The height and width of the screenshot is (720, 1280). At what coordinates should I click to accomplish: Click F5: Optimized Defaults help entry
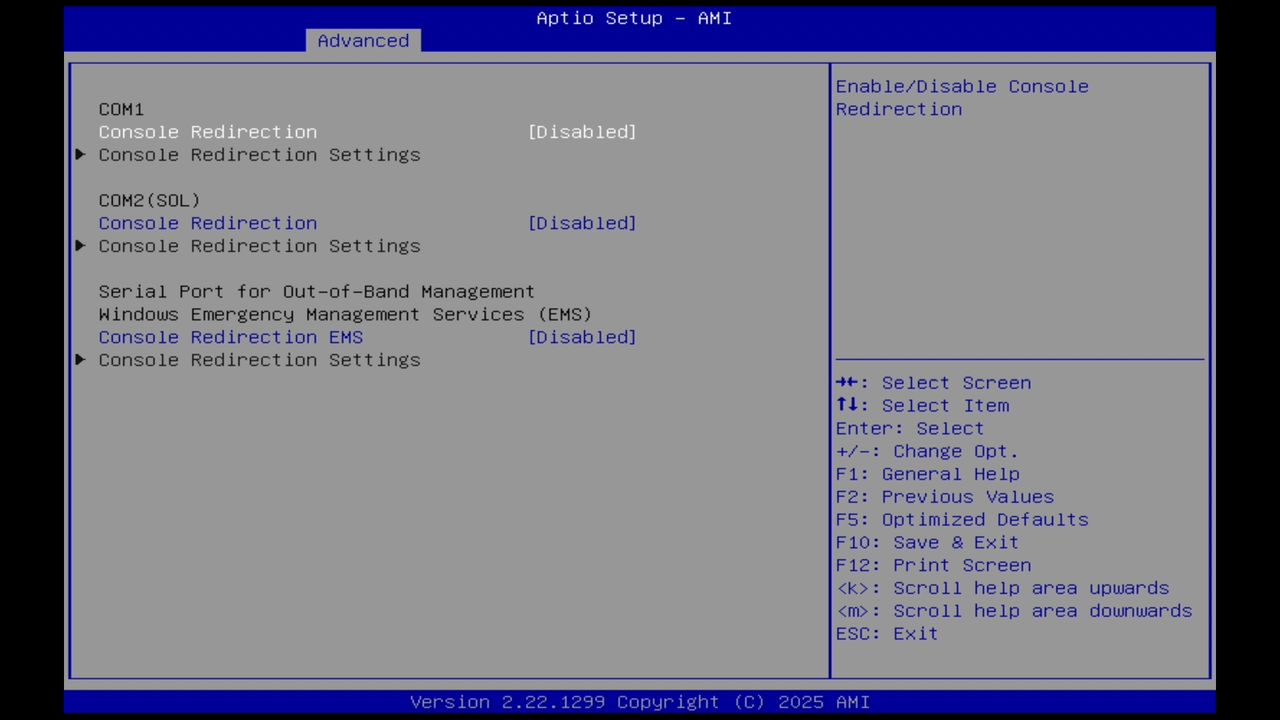point(961,519)
